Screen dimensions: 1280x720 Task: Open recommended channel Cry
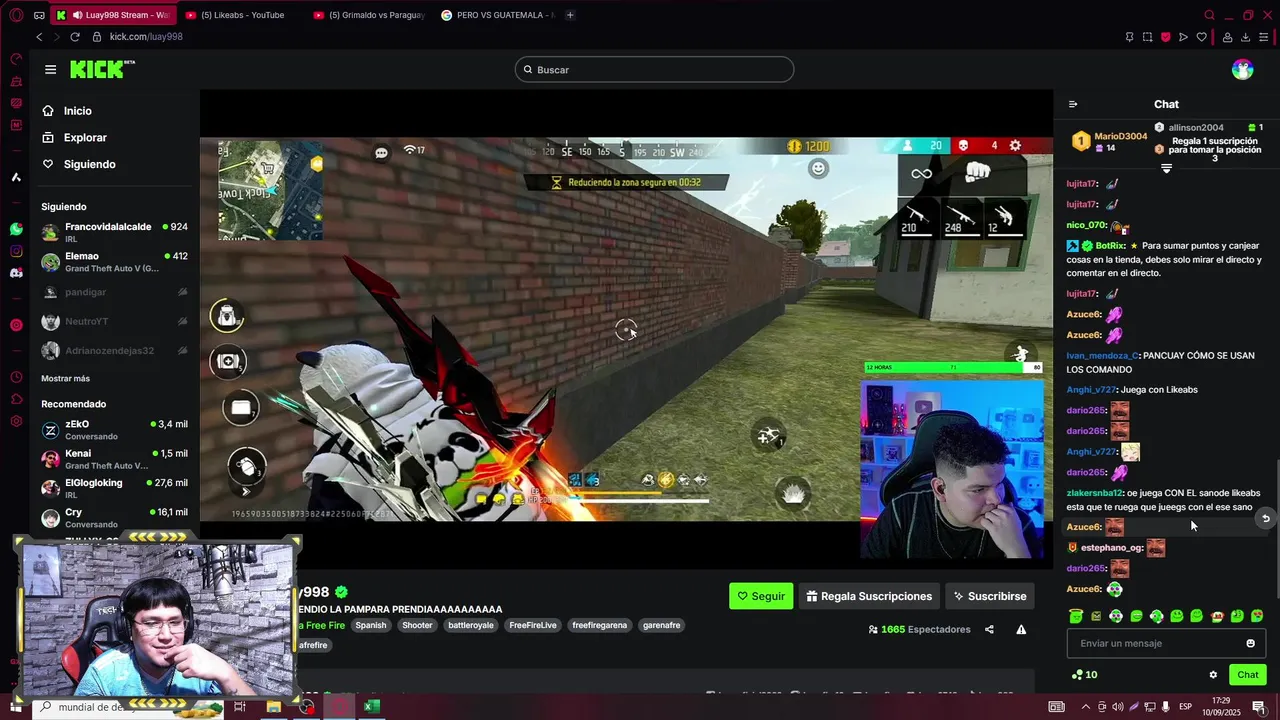[114, 517]
